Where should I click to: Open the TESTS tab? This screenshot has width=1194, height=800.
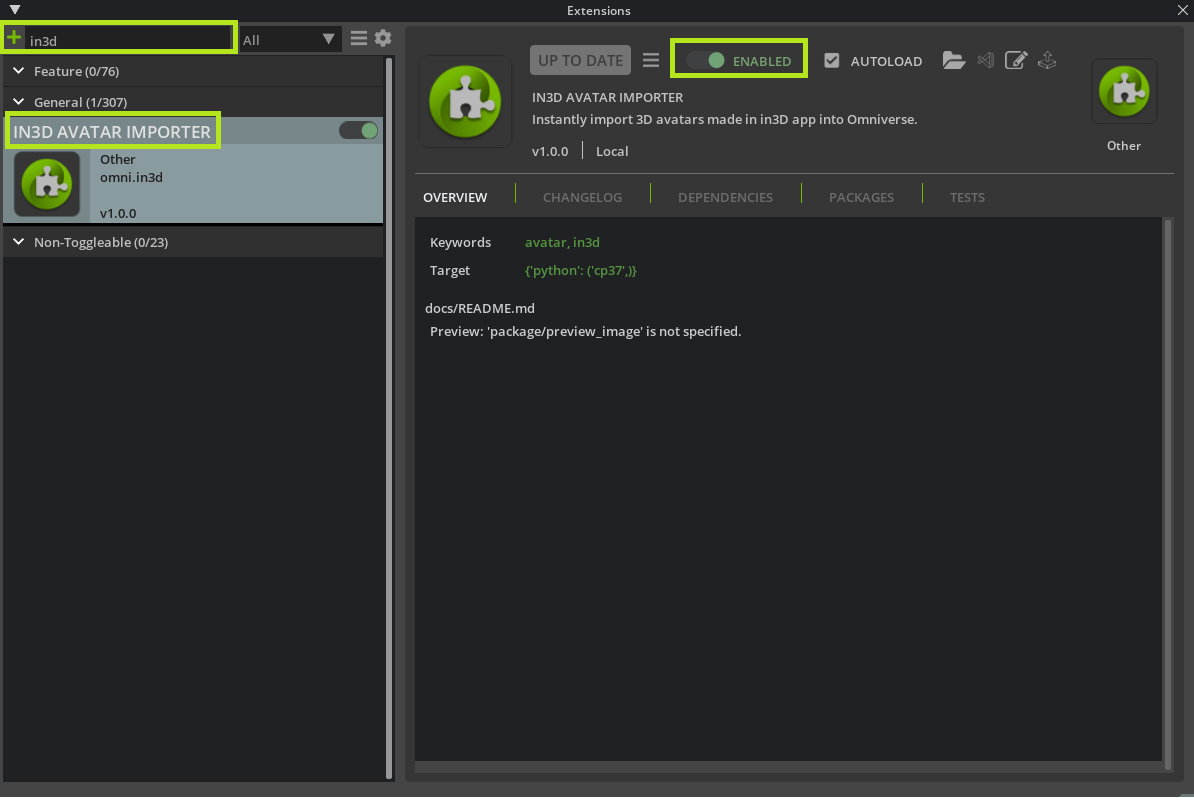967,197
